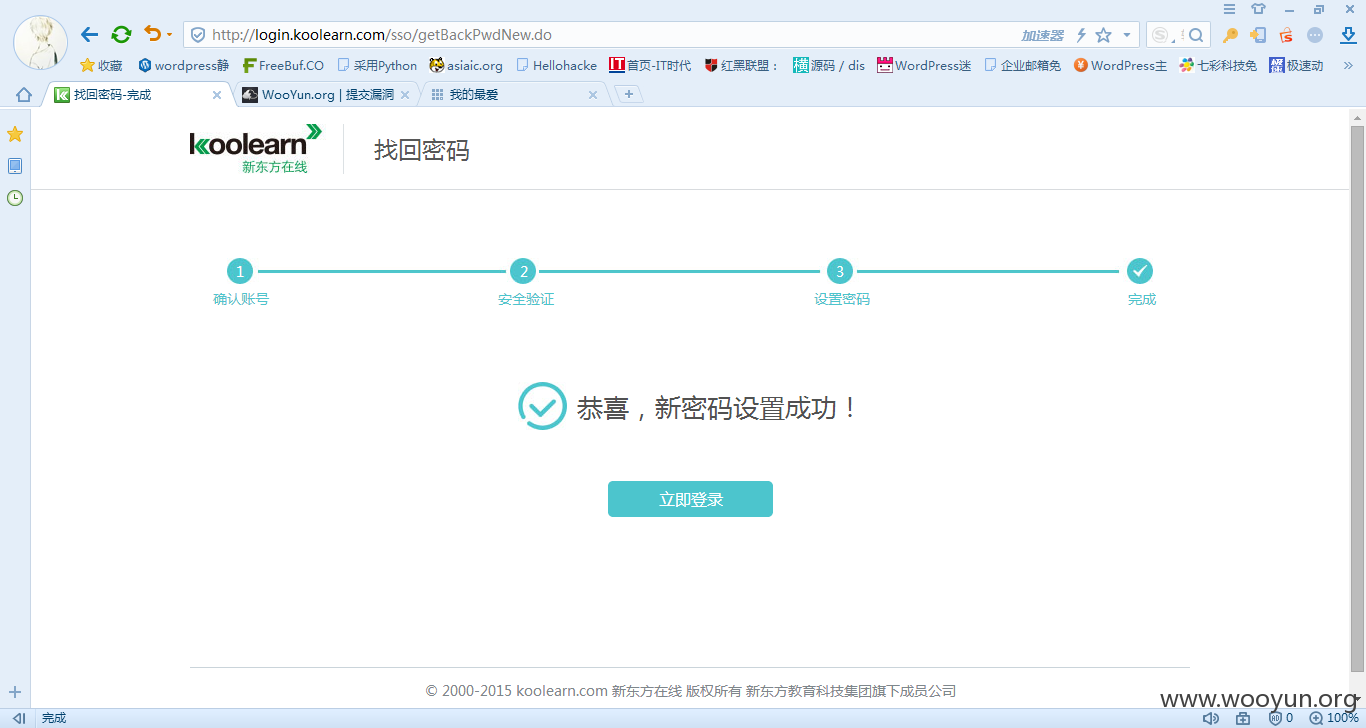Open the 极速动 bookmark
Viewport: 1366px width, 728px height.
1296,65
